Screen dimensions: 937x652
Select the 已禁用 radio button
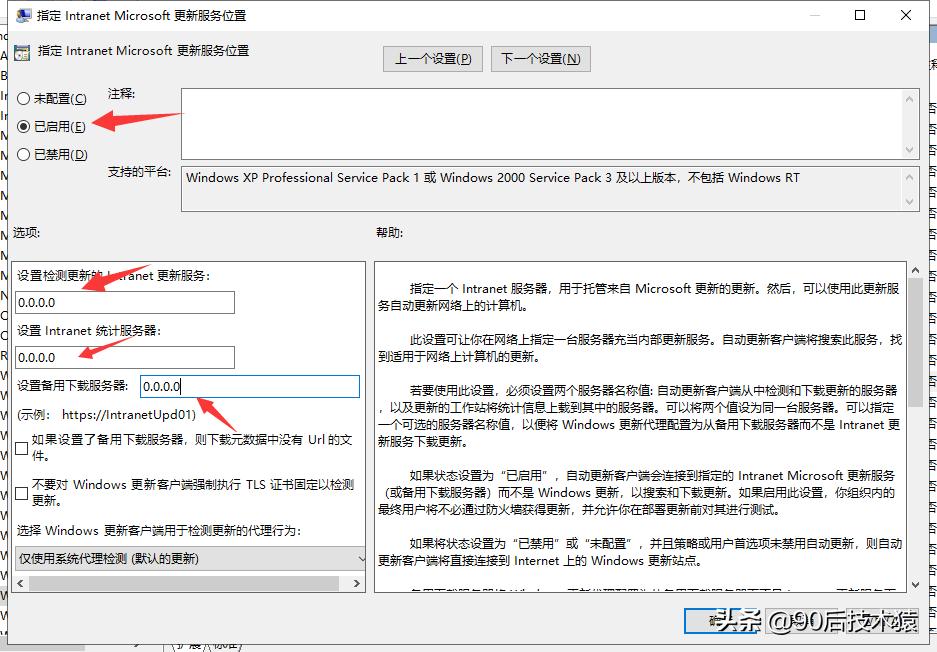[x=24, y=154]
